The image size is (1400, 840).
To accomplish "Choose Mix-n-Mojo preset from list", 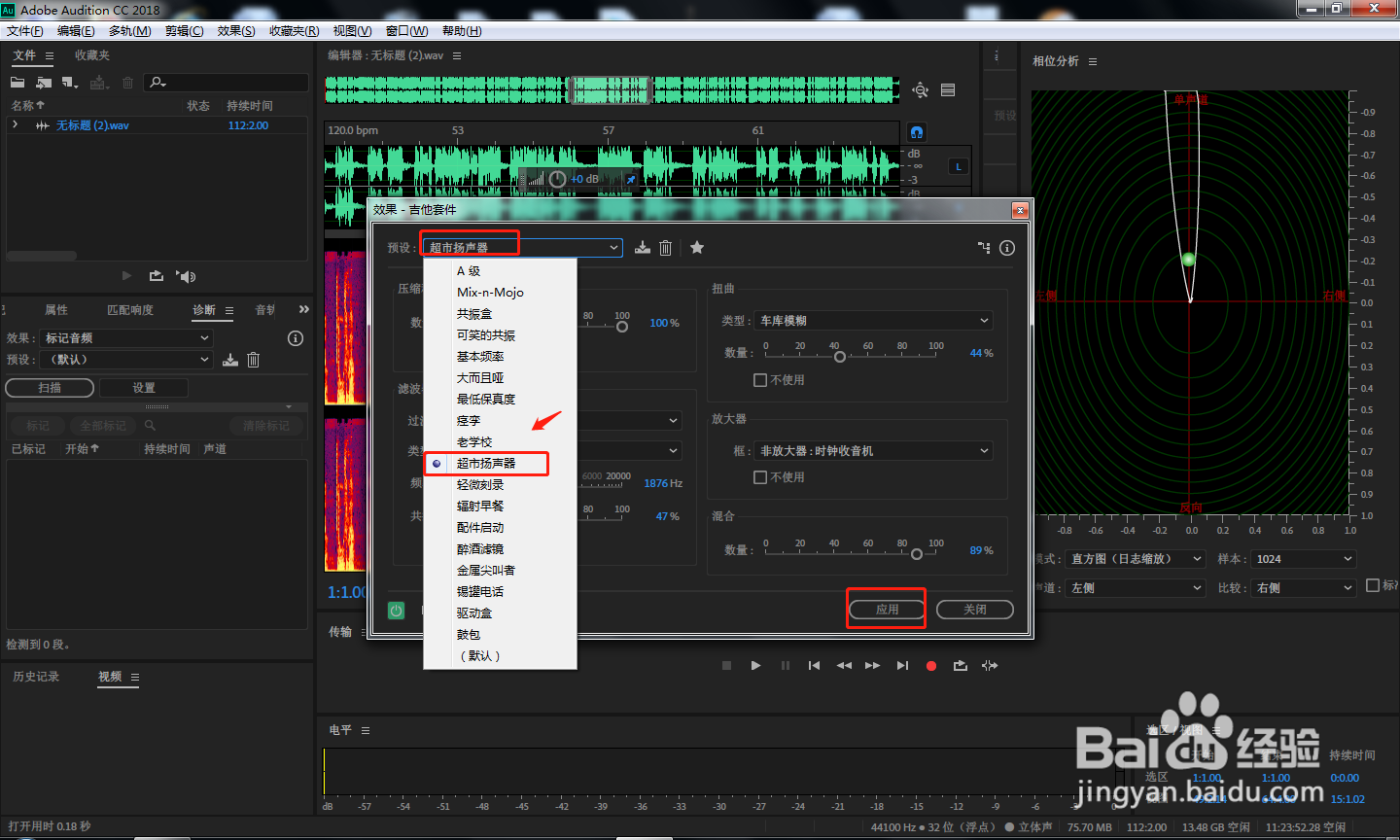I will click(x=490, y=293).
